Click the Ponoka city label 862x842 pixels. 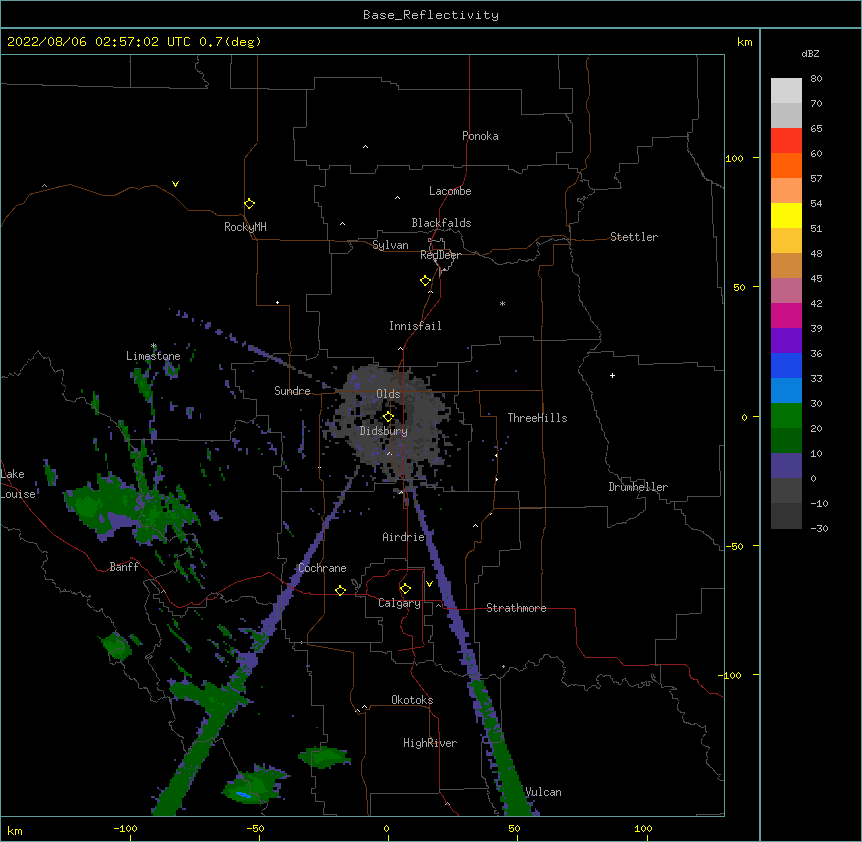[480, 136]
